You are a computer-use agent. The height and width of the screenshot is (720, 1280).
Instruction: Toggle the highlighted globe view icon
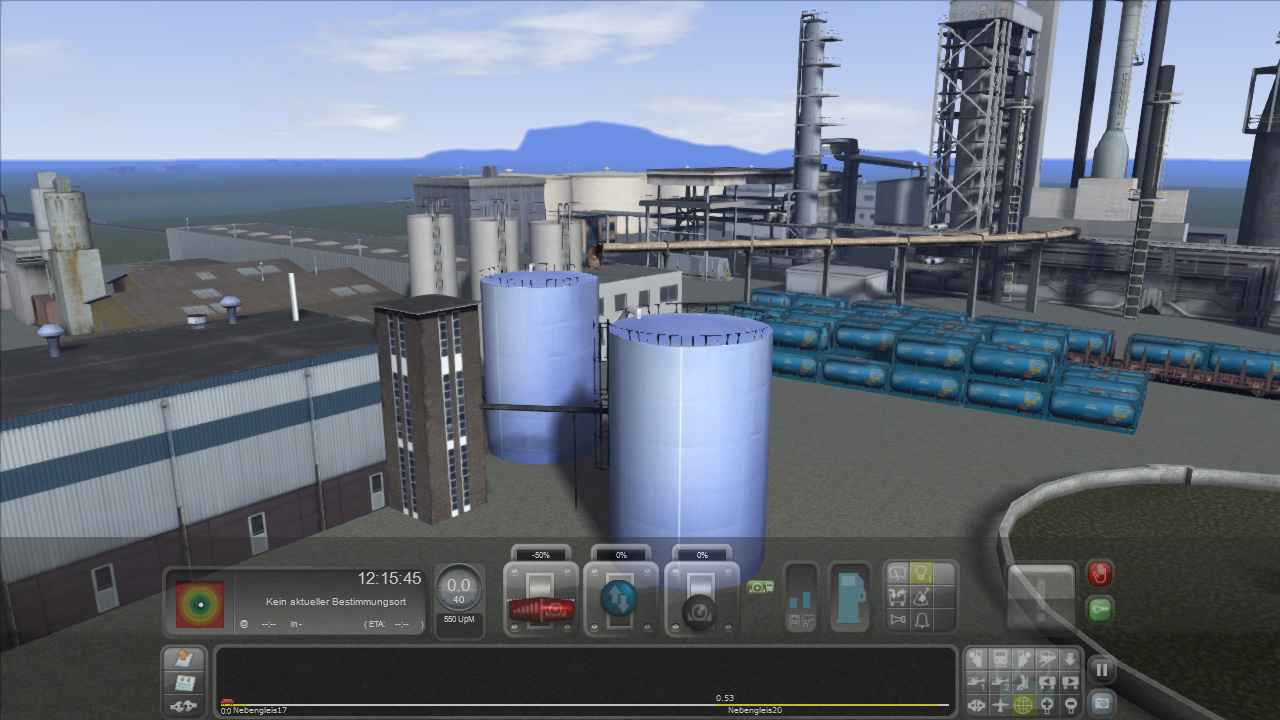(x=1023, y=706)
